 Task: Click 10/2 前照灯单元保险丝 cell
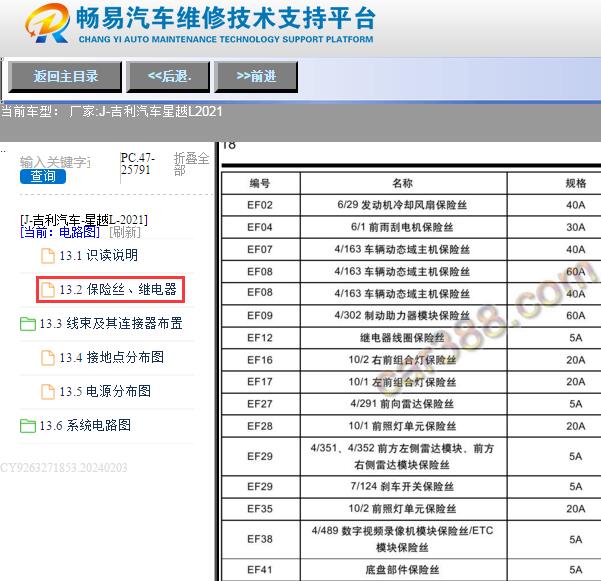pos(403,509)
